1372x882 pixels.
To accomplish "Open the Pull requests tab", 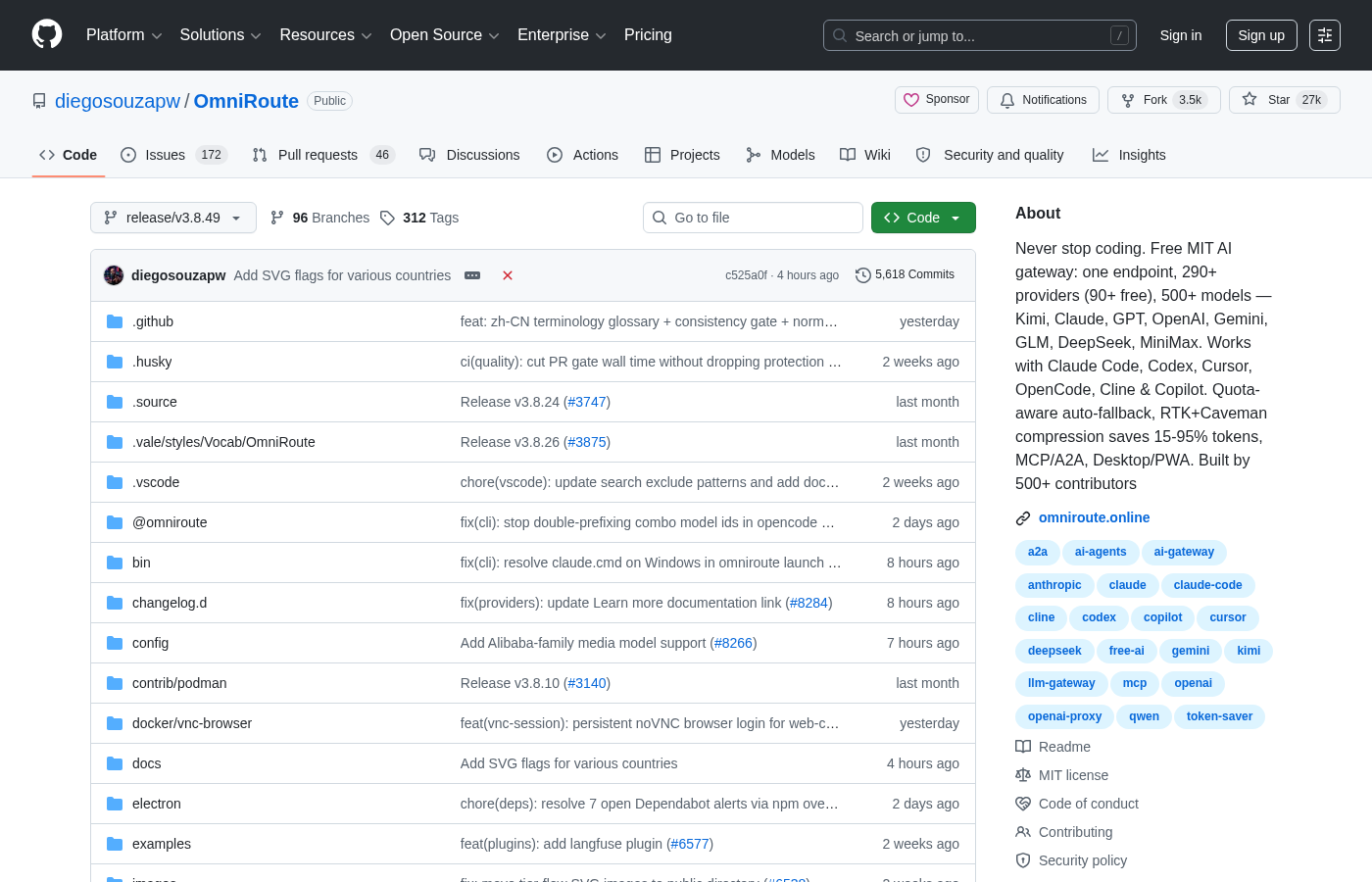I will (323, 155).
